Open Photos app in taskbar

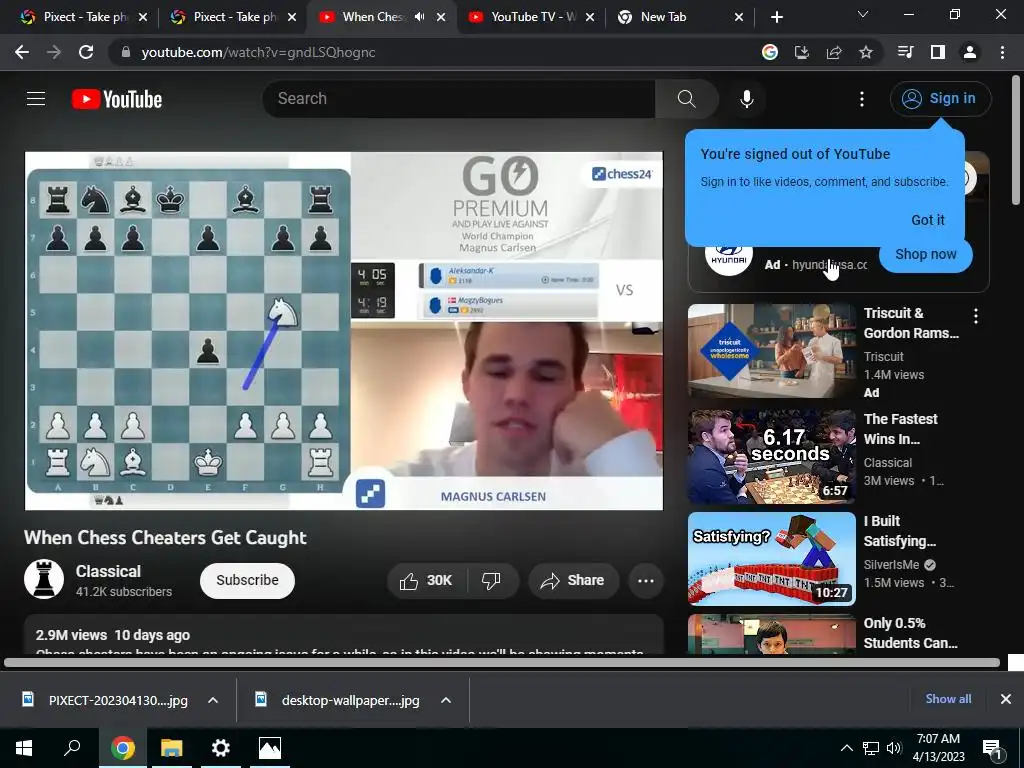pos(270,748)
